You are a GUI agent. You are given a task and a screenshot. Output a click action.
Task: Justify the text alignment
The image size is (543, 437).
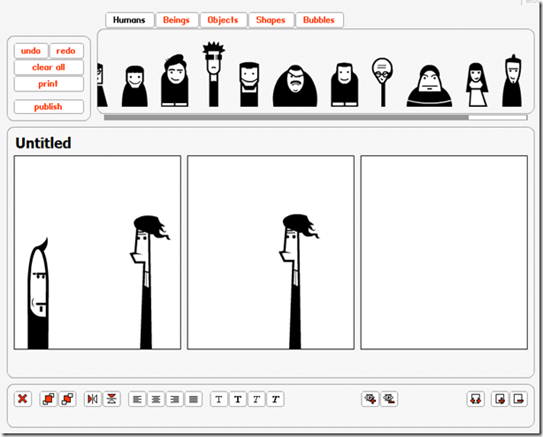click(x=193, y=399)
